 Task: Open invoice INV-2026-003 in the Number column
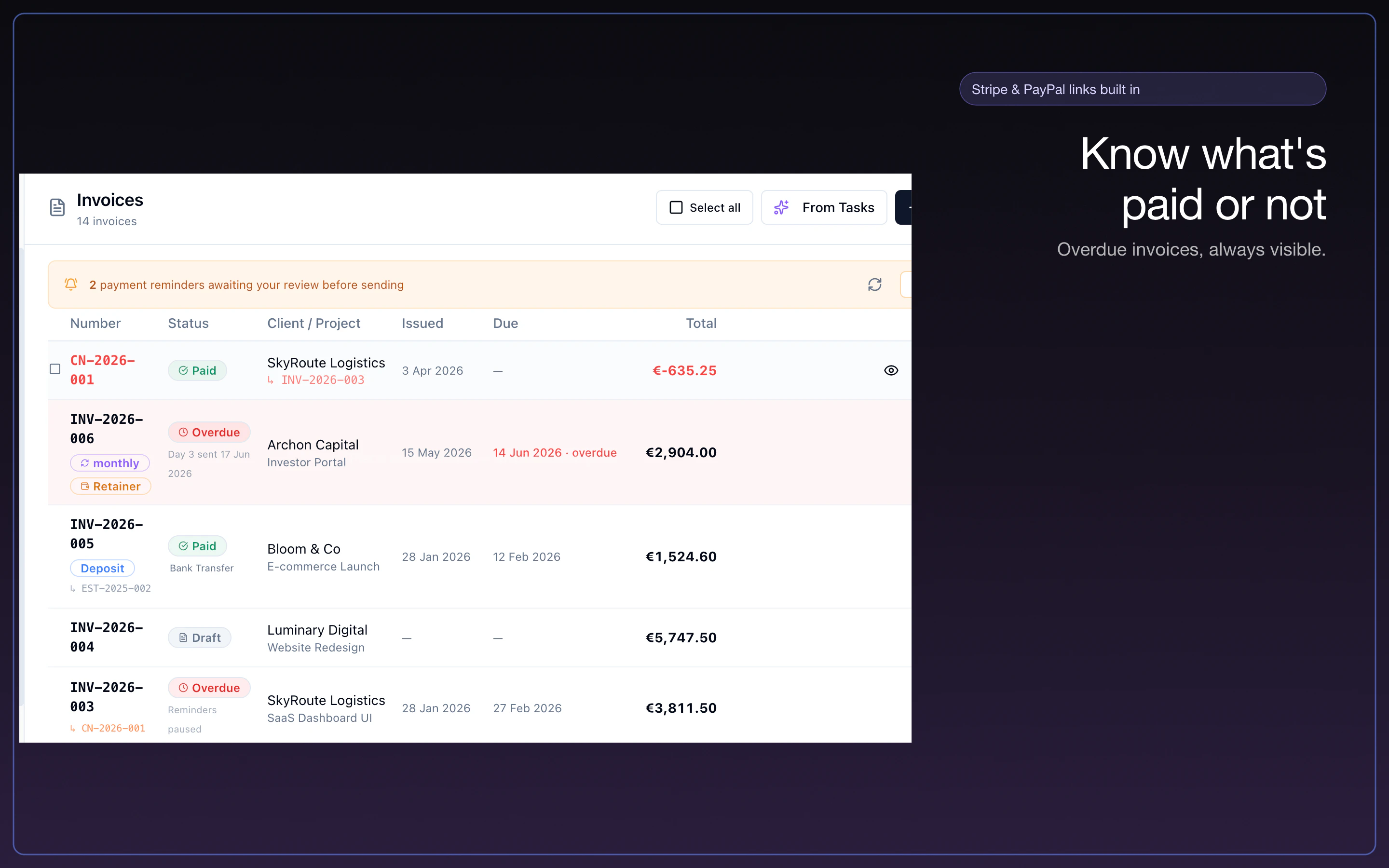coord(106,697)
